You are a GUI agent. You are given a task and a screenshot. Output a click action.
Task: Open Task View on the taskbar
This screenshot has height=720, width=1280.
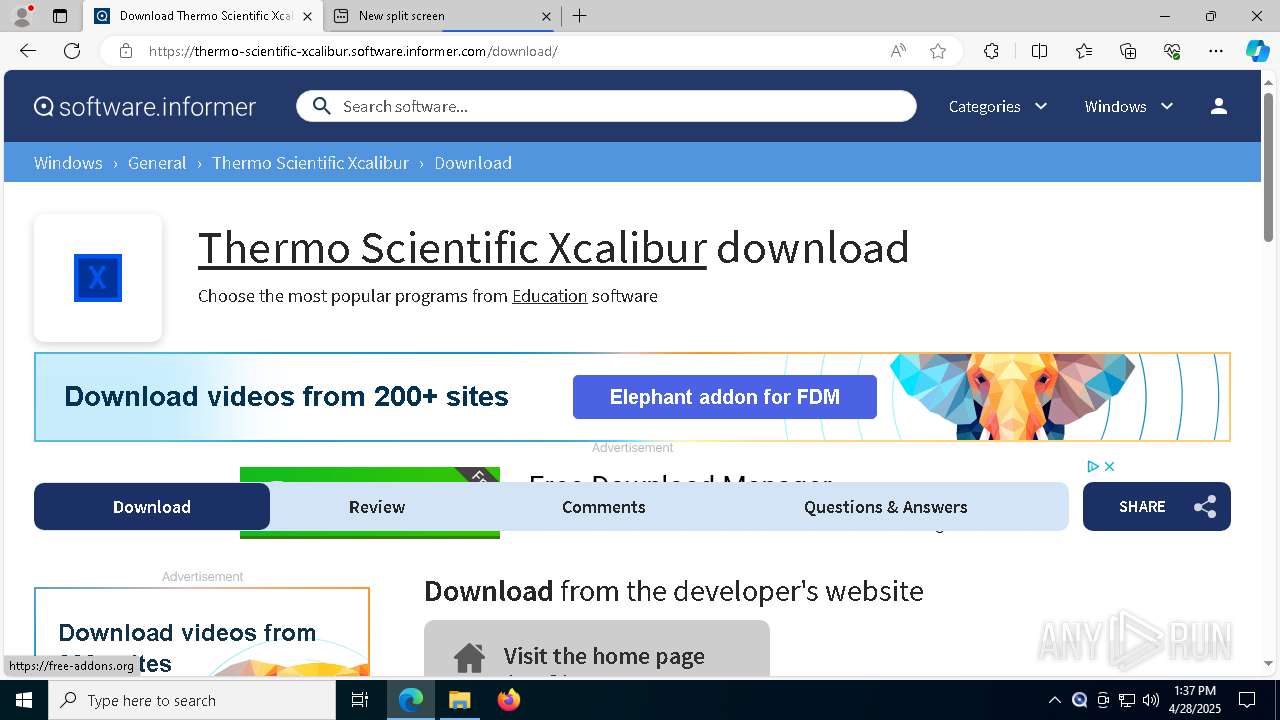tap(360, 700)
